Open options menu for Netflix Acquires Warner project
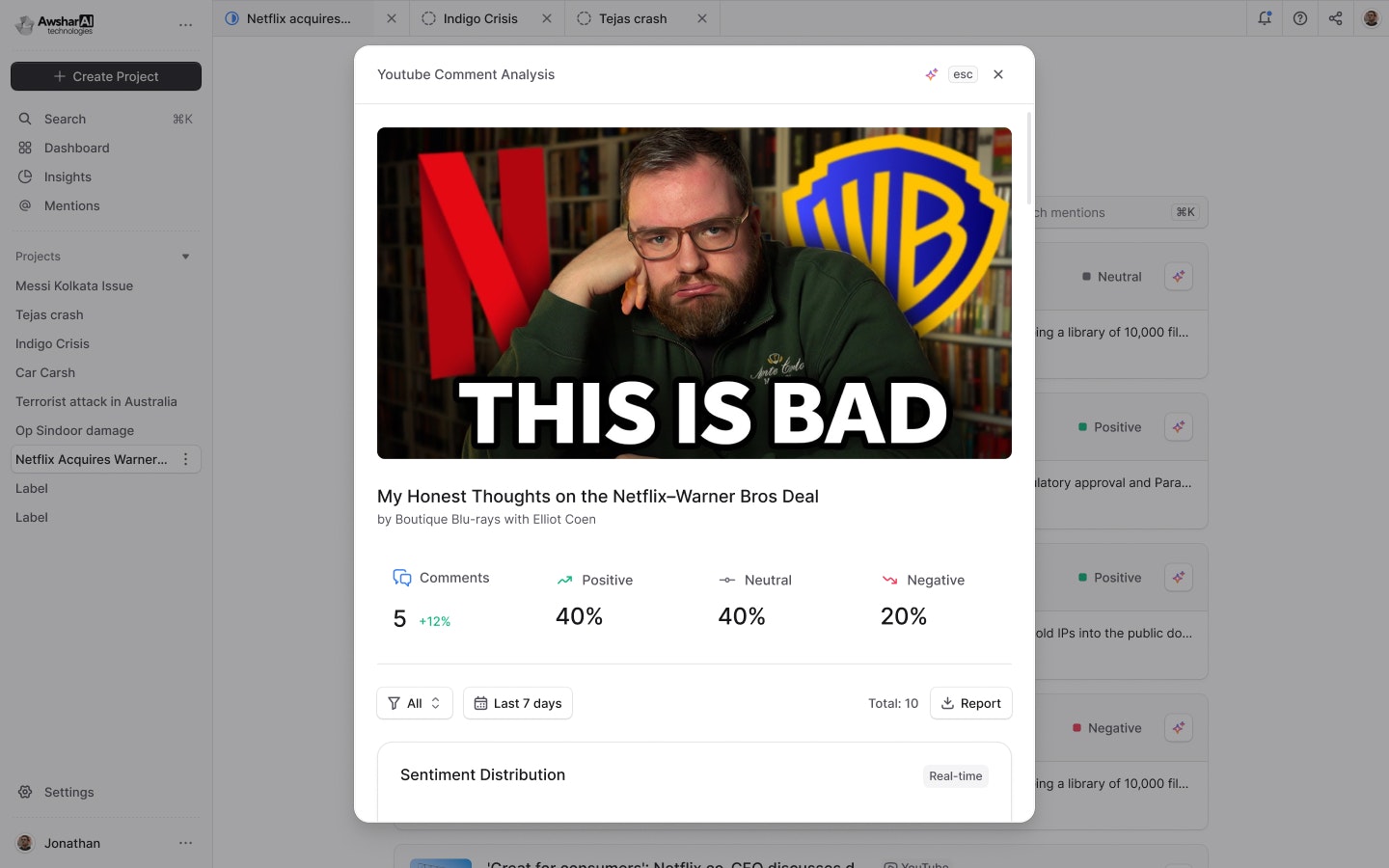 (186, 459)
